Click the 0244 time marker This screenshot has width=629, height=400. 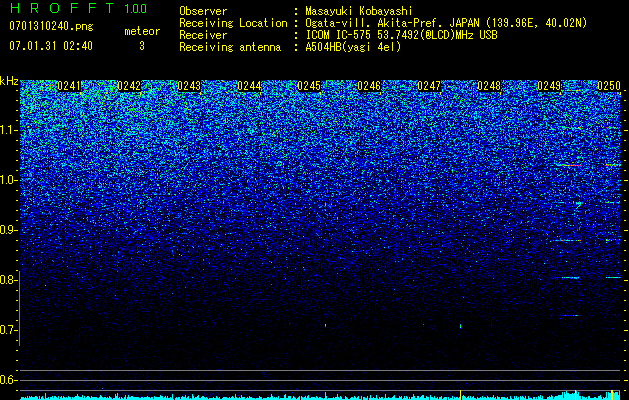tap(249, 86)
